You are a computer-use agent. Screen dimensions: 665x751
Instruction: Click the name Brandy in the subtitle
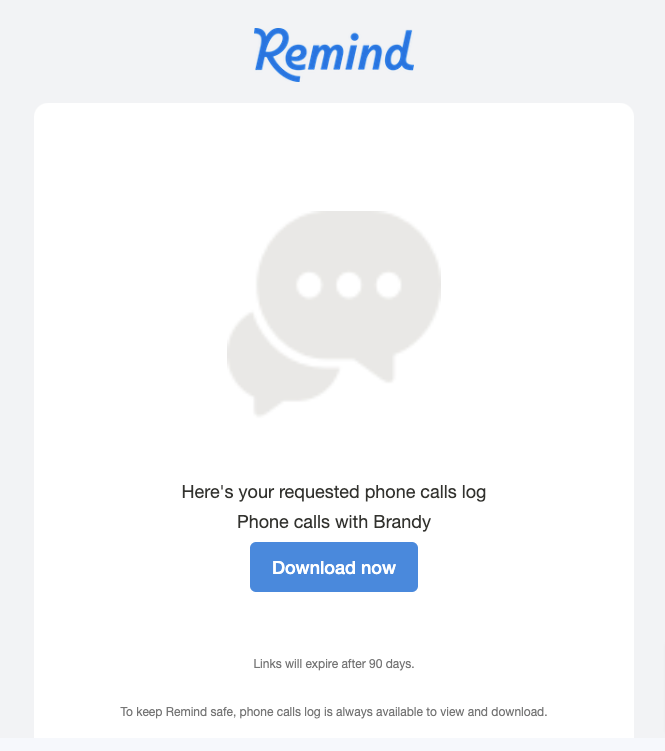402,522
